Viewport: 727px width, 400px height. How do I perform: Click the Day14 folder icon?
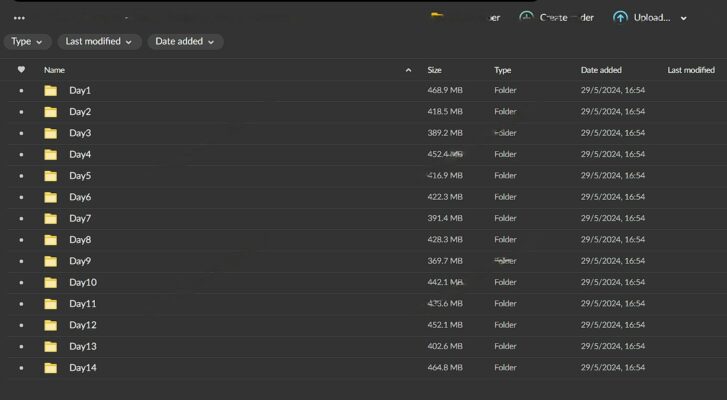point(50,368)
